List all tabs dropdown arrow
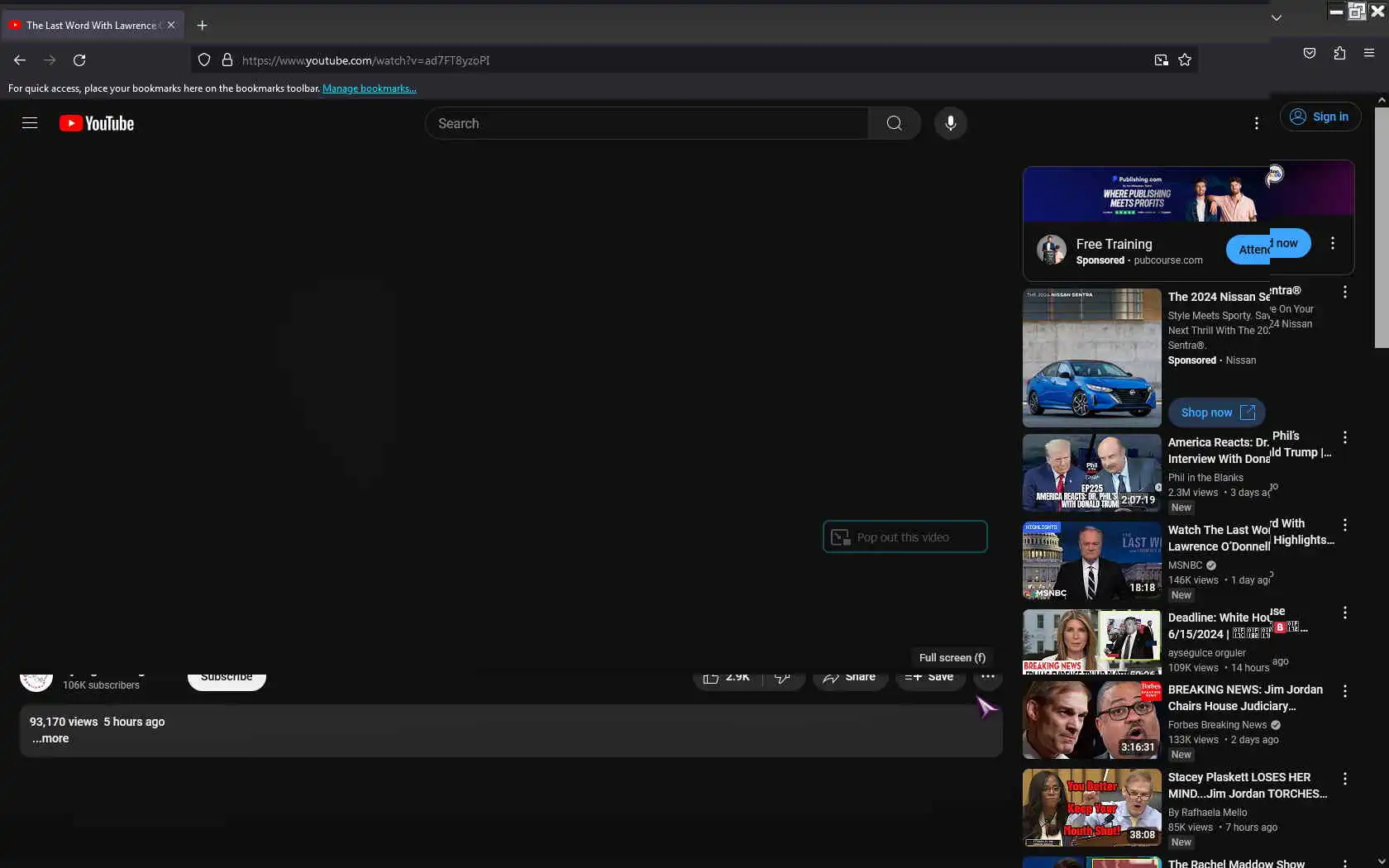 click(1277, 17)
